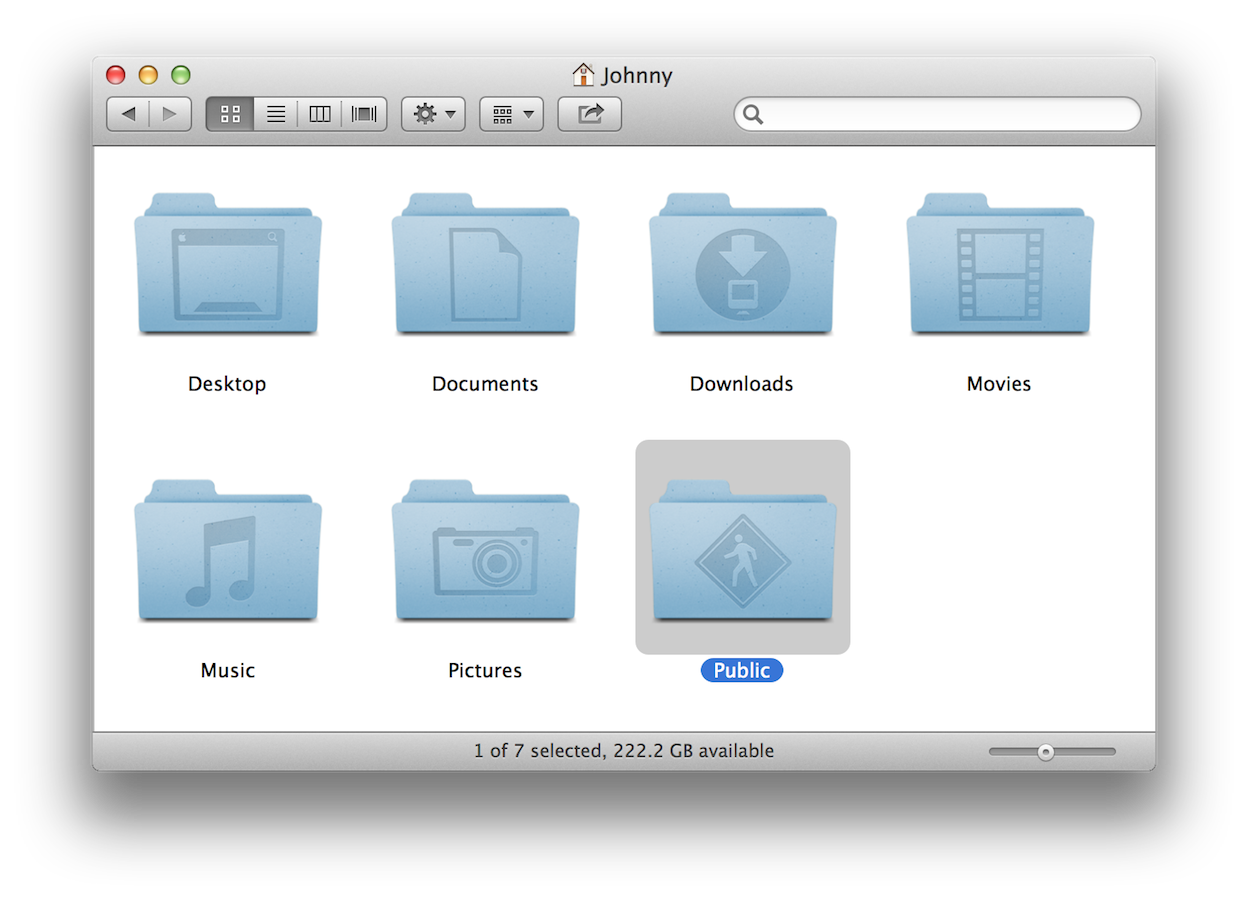Click the Music label
1248x899 pixels.
click(x=228, y=671)
